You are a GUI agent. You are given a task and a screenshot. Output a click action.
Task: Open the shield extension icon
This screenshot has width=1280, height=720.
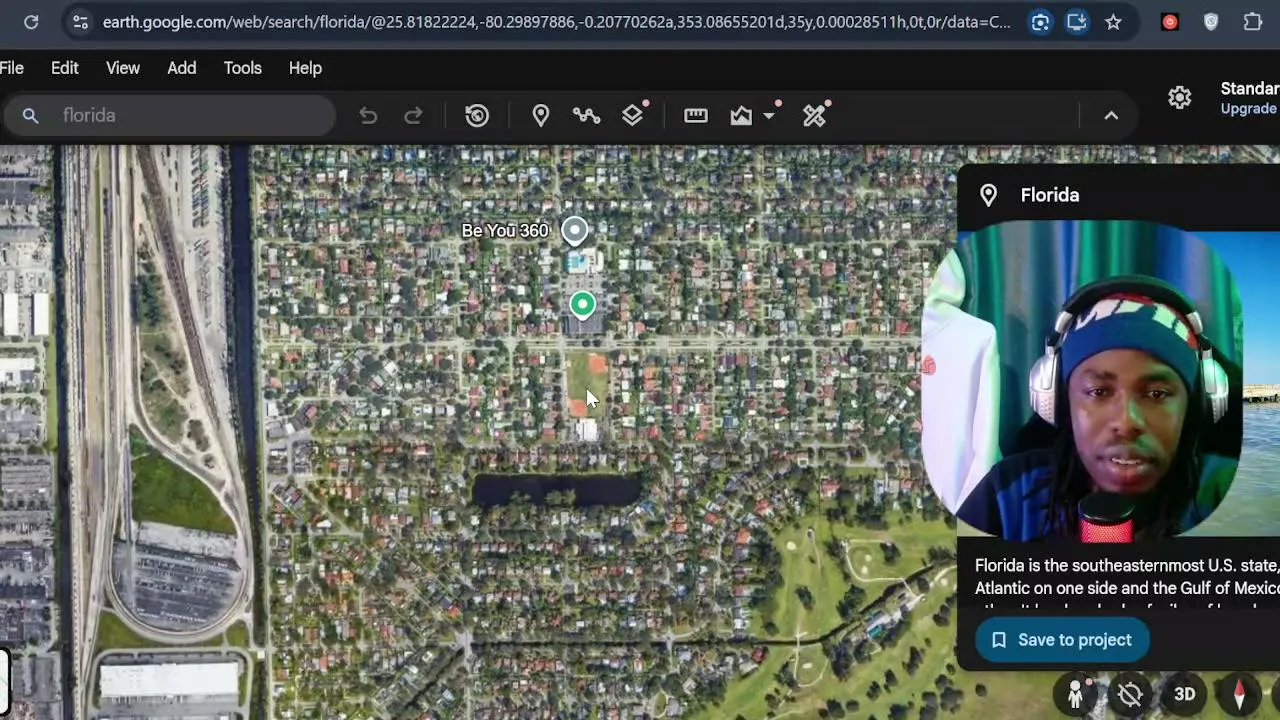[x=1211, y=22]
